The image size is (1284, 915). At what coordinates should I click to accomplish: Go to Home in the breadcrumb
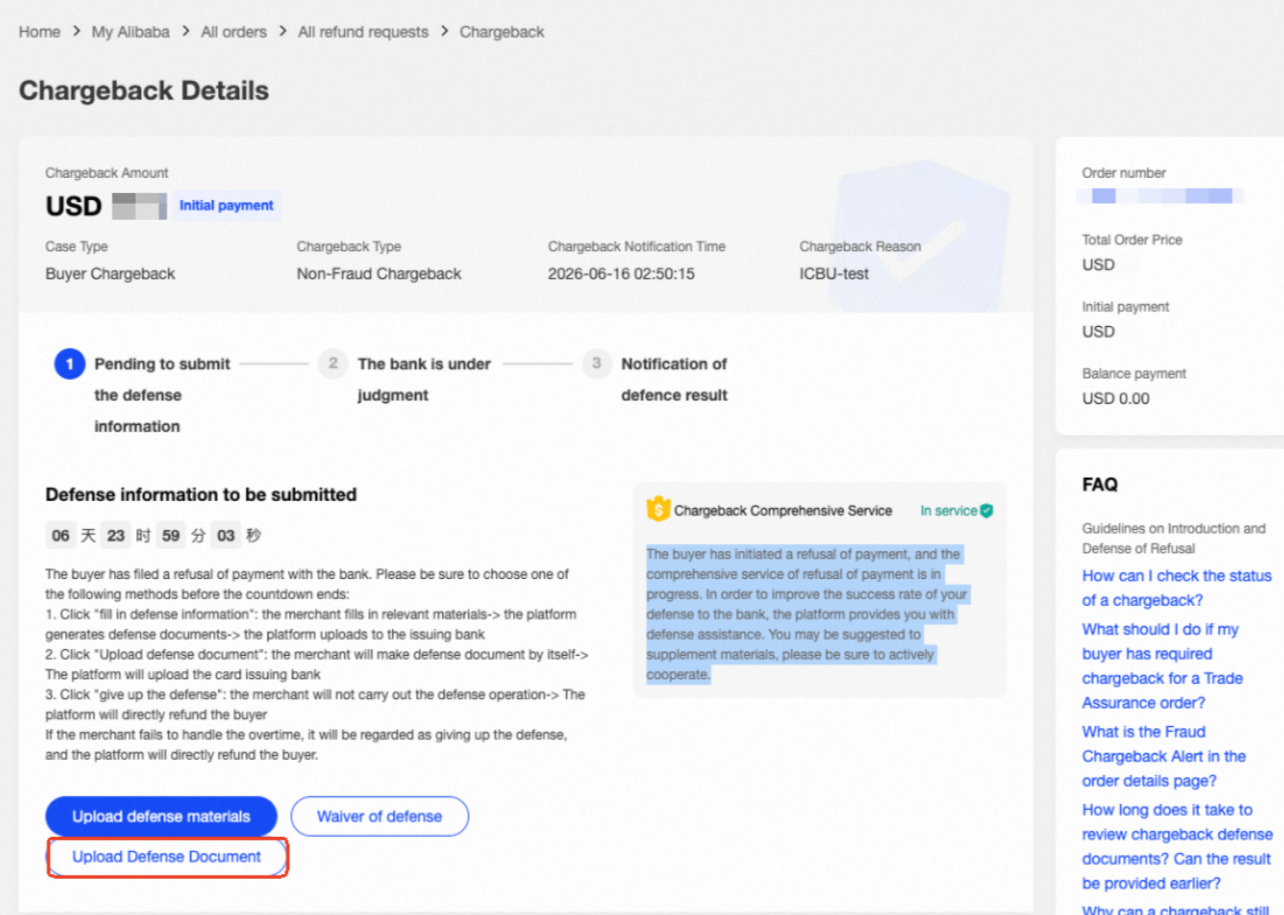point(39,32)
